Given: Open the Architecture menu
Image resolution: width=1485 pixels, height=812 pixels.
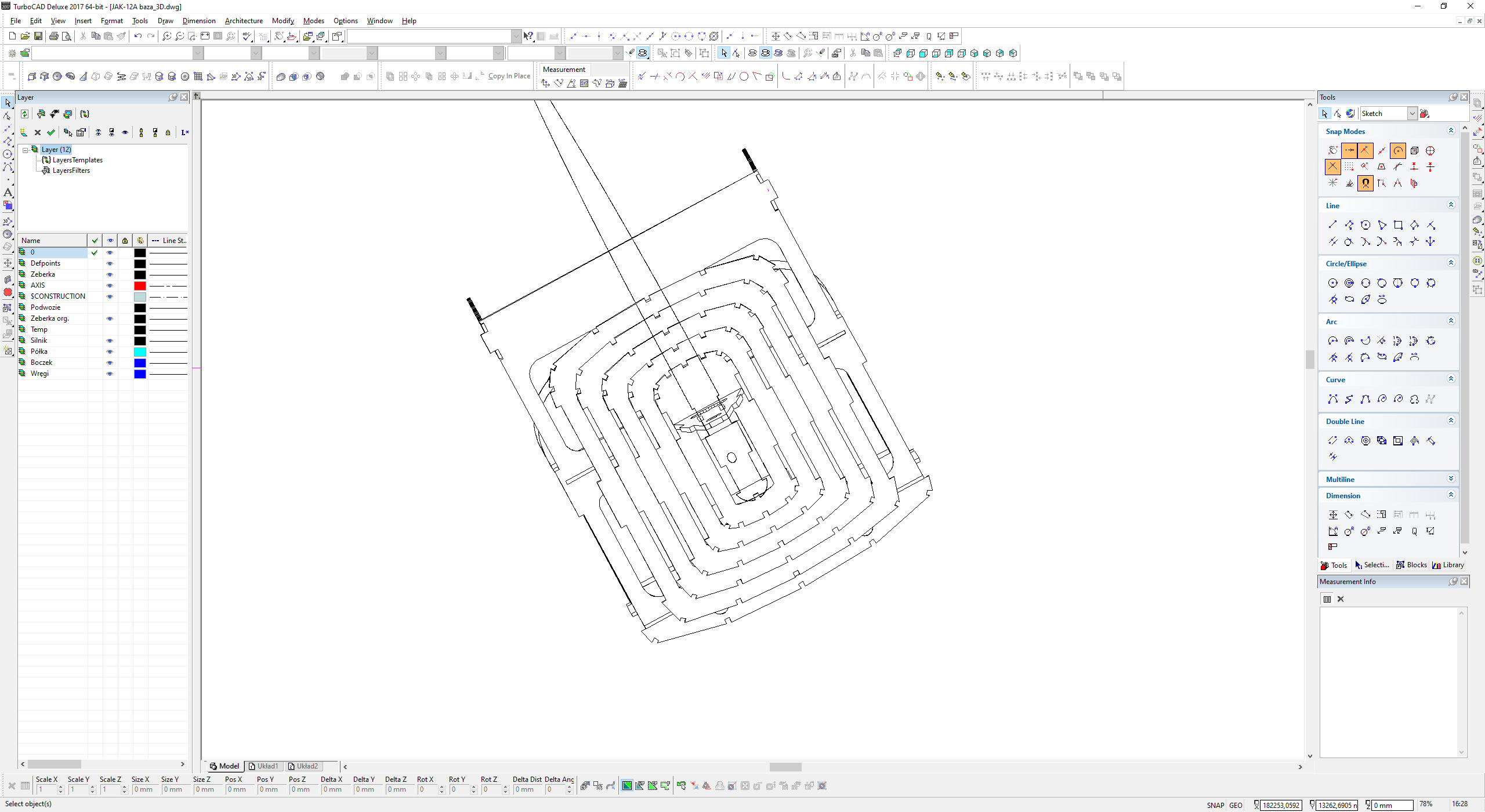Looking at the screenshot, I should pos(244,21).
